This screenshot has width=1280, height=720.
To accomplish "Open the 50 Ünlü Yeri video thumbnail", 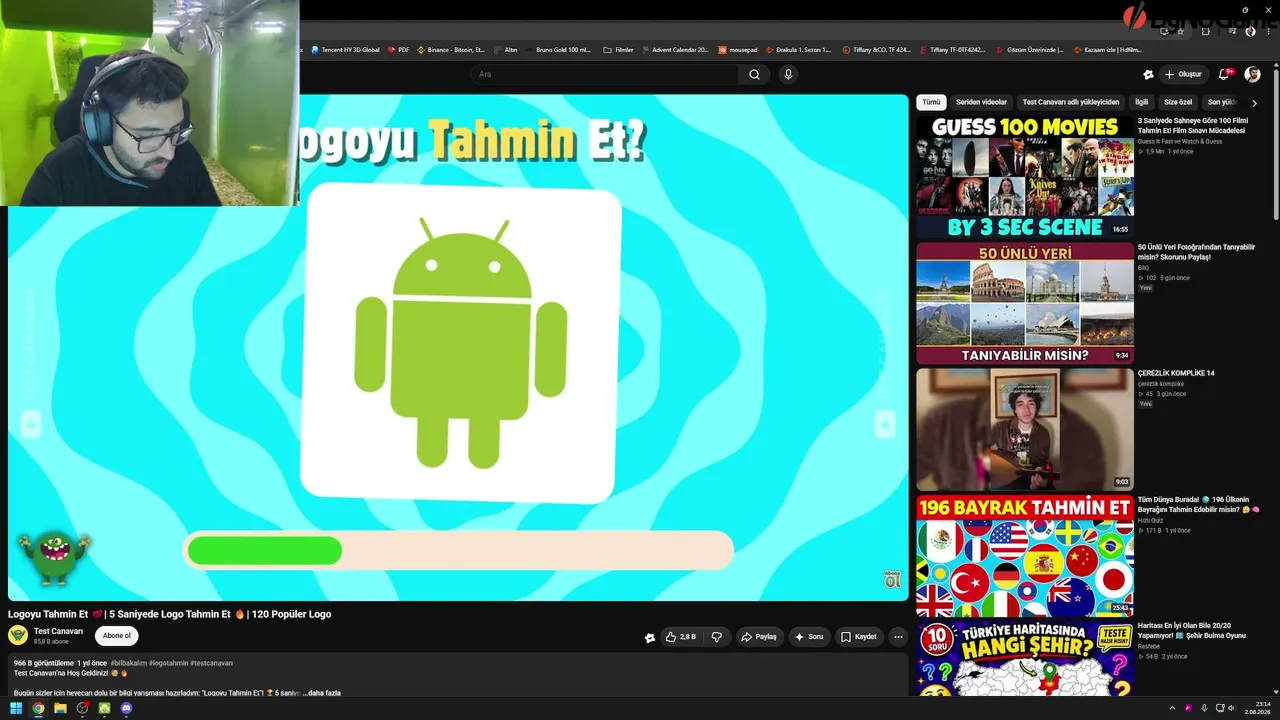I will point(1025,303).
